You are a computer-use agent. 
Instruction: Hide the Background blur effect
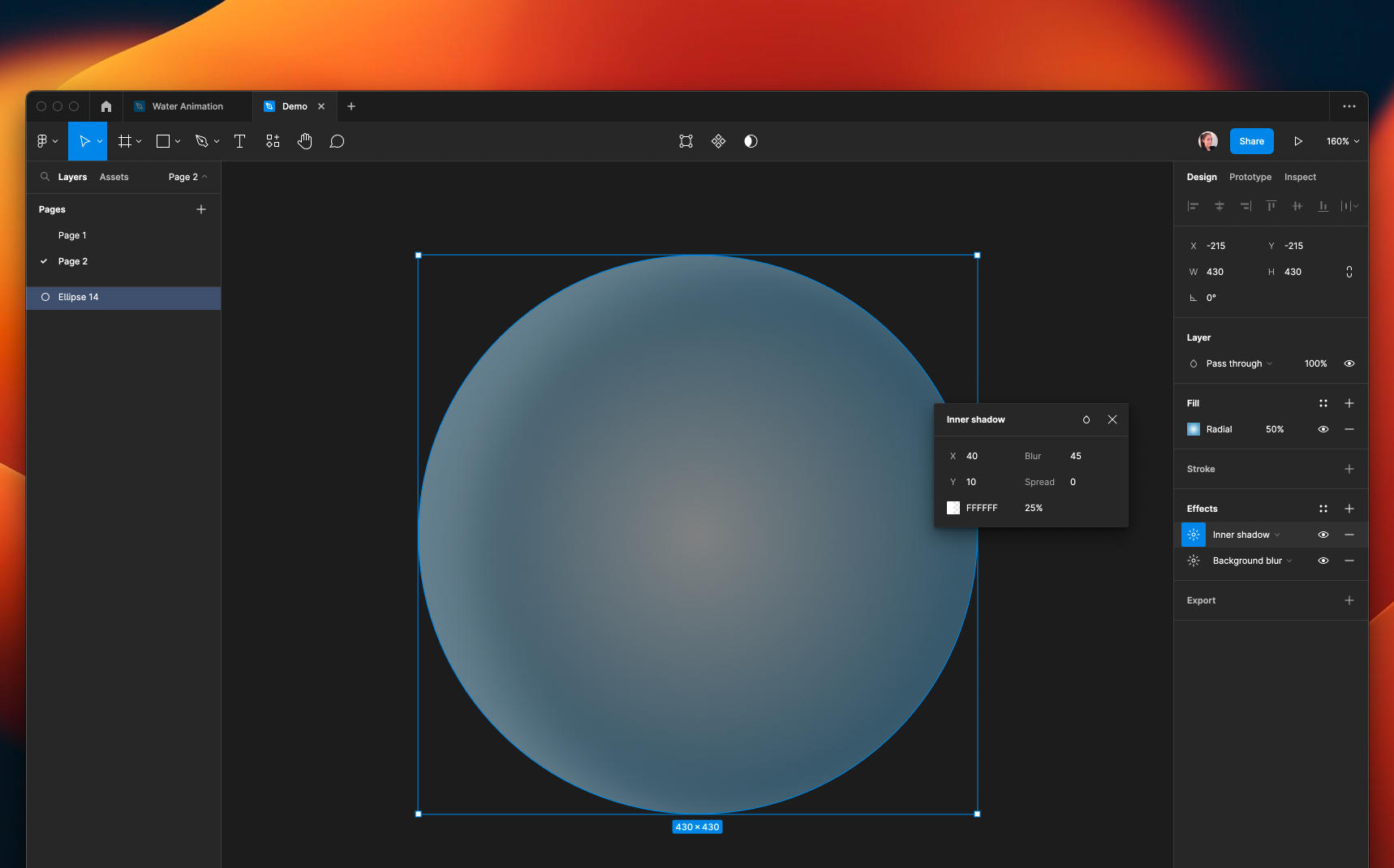coord(1323,561)
